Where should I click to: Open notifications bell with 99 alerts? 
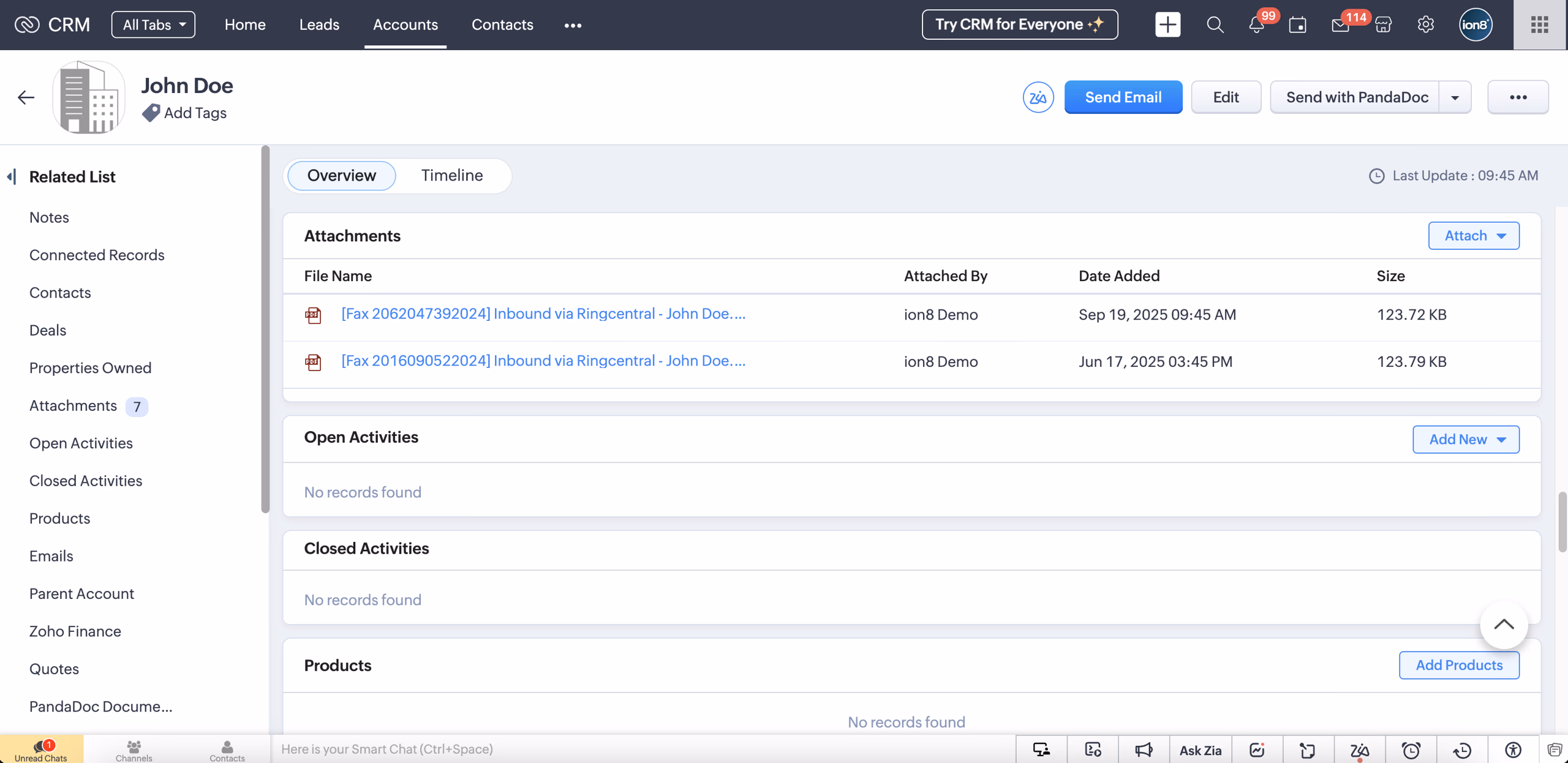[x=1256, y=24]
